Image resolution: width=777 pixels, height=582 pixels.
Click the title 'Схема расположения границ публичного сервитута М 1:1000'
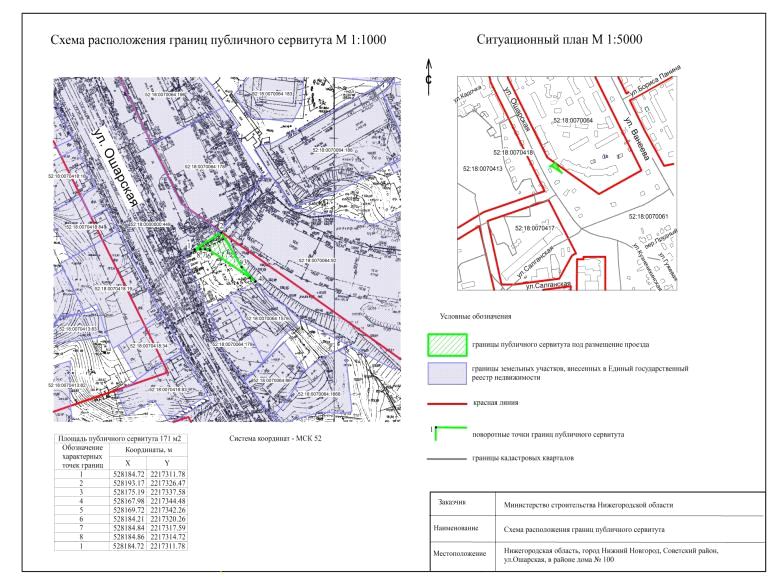pyautogui.click(x=218, y=40)
